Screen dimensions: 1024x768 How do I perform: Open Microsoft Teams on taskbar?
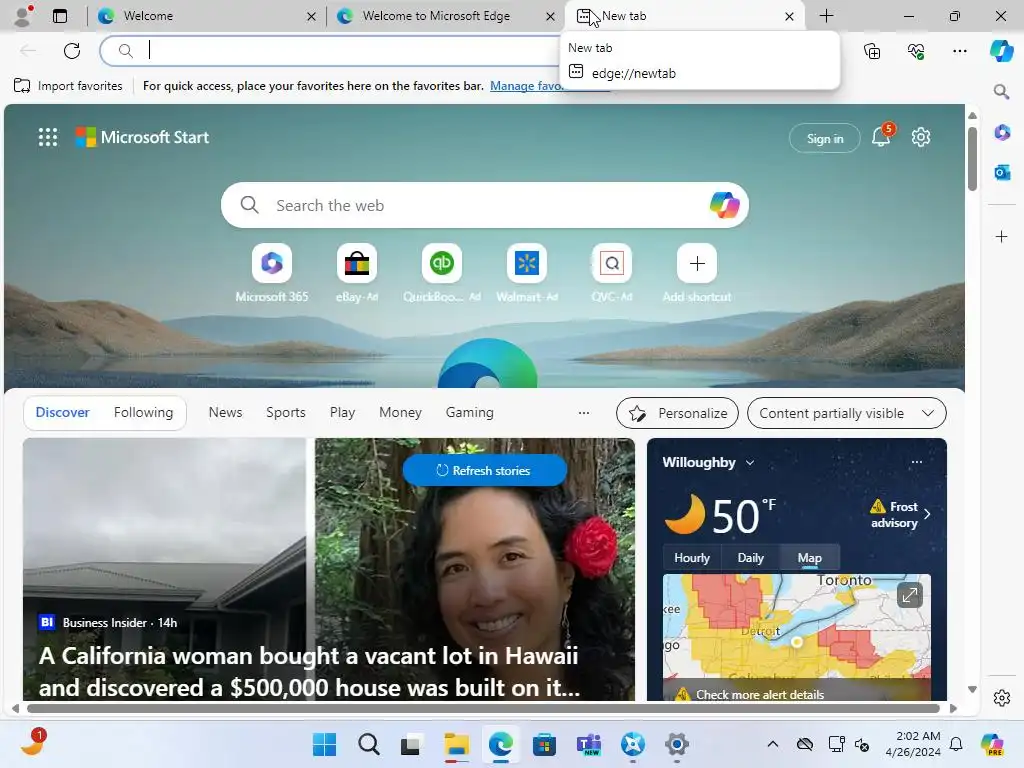coord(588,744)
